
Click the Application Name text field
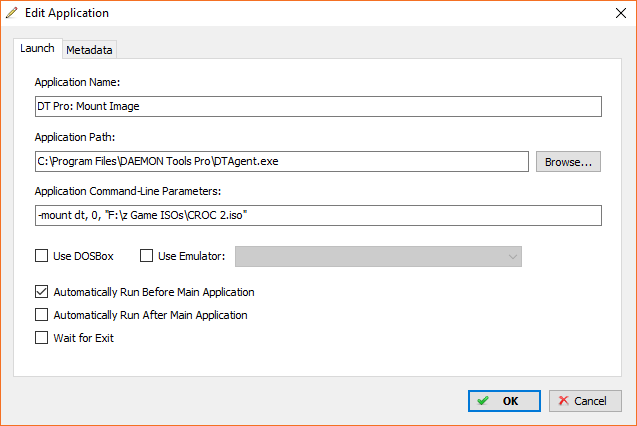318,106
